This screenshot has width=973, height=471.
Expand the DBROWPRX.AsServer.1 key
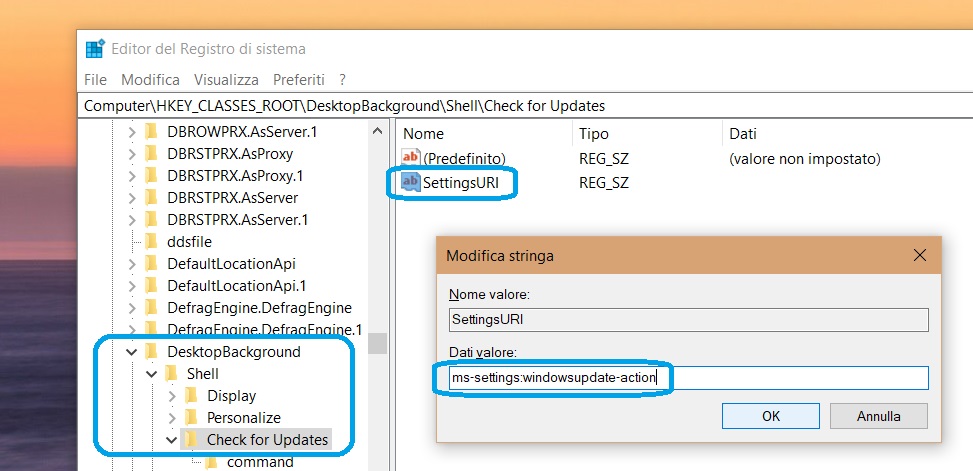pos(132,132)
